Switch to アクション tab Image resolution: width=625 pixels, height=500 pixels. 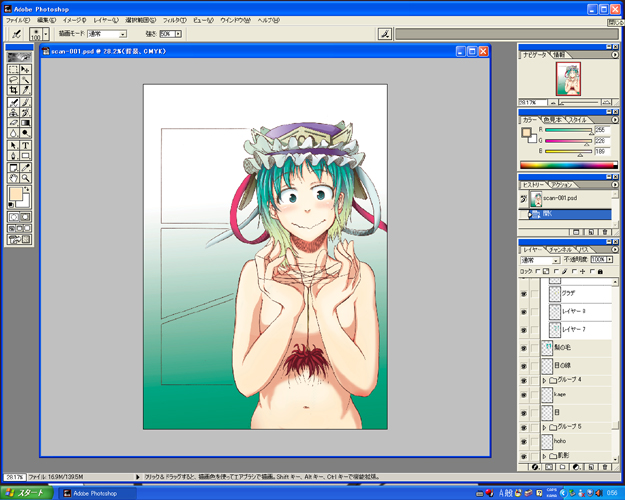(562, 185)
